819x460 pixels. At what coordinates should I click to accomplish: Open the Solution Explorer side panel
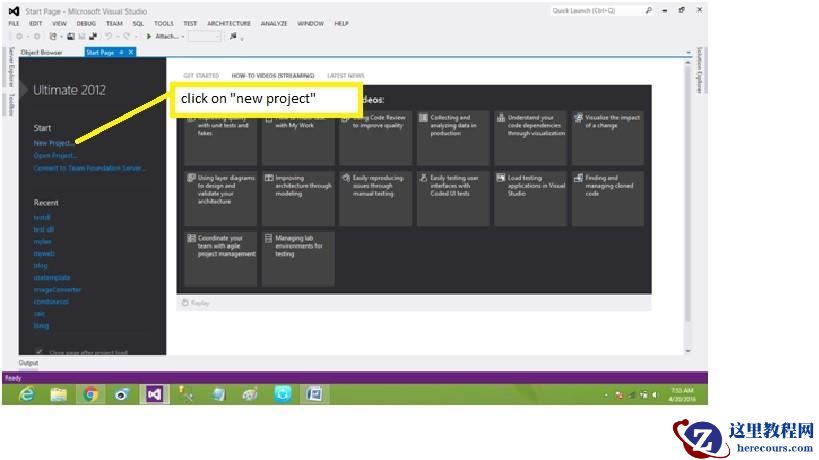(x=700, y=70)
